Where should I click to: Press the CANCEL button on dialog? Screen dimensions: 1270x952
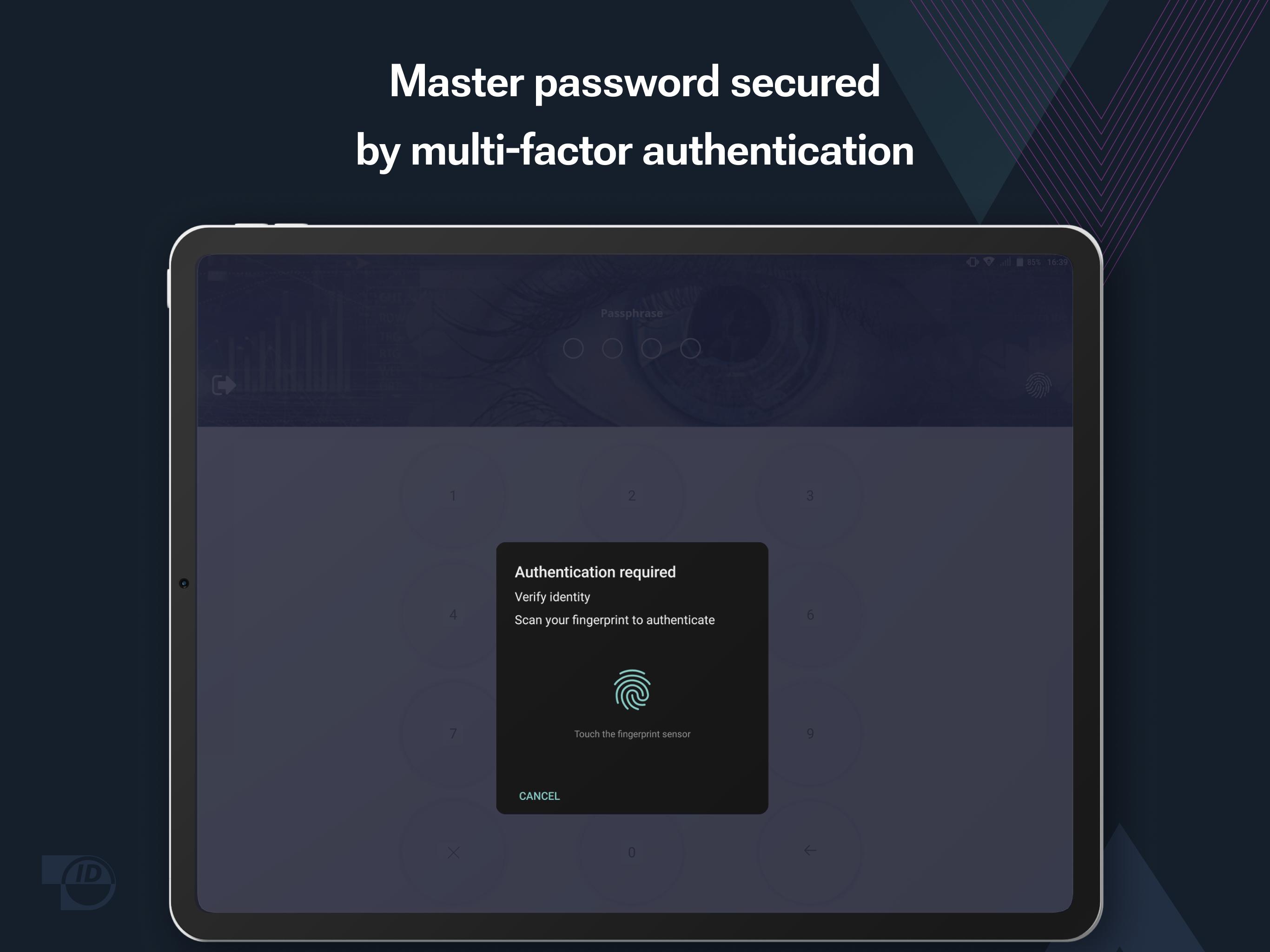click(x=539, y=795)
